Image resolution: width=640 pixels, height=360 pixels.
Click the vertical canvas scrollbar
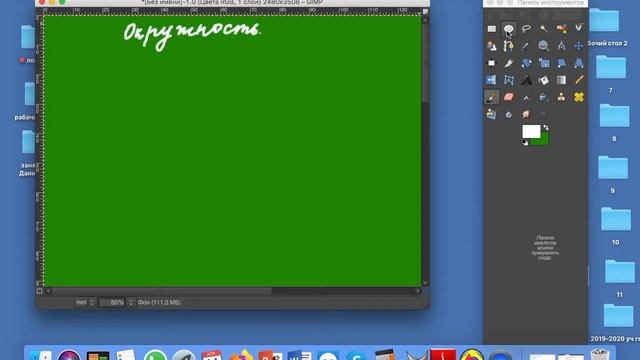pos(425,151)
